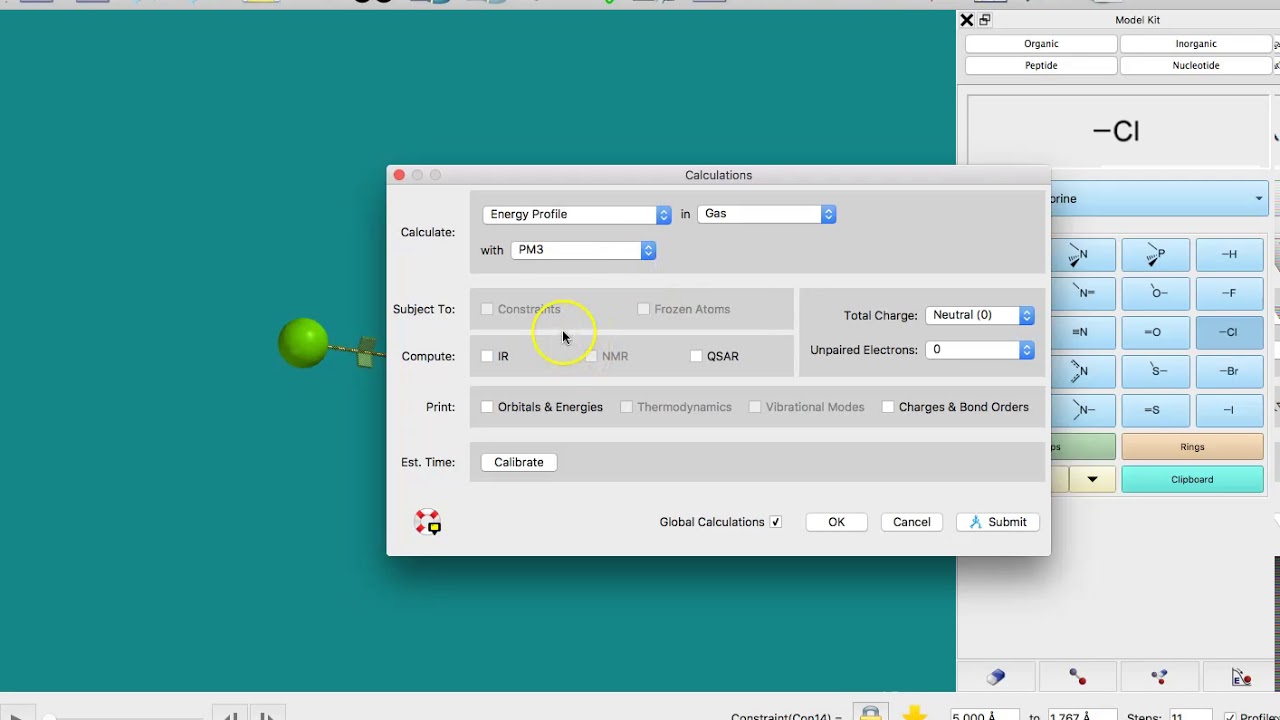Select the –S– sulfur fragment button
Image resolution: width=1280 pixels, height=720 pixels.
[1156, 371]
